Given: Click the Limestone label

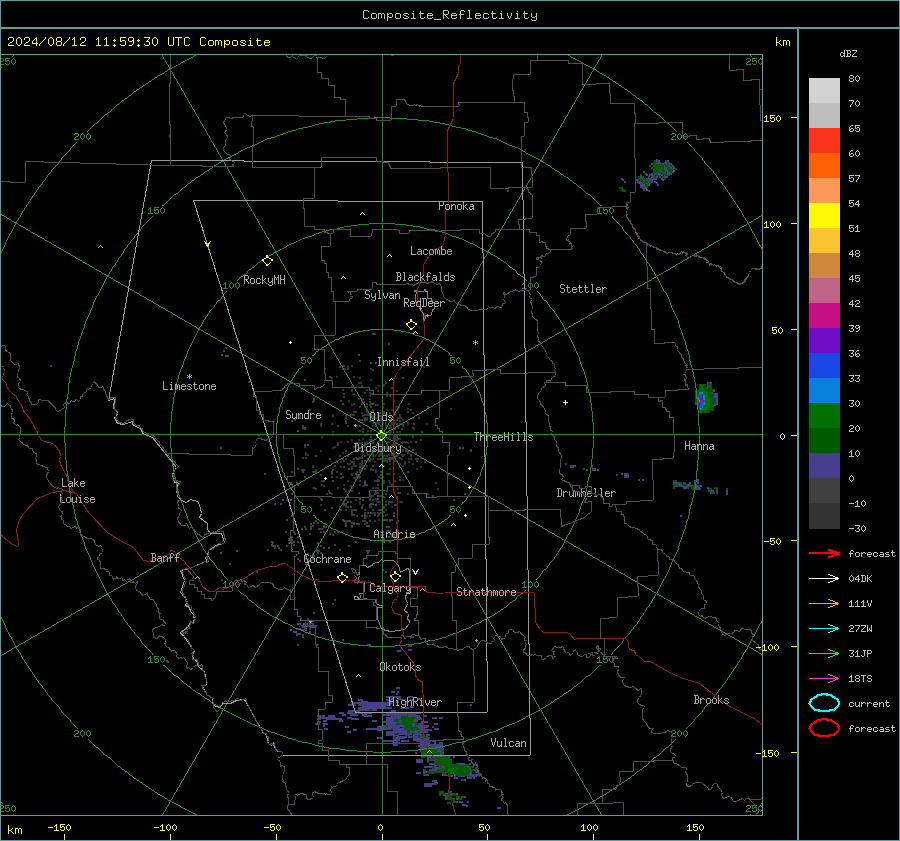Looking at the screenshot, I should [189, 386].
